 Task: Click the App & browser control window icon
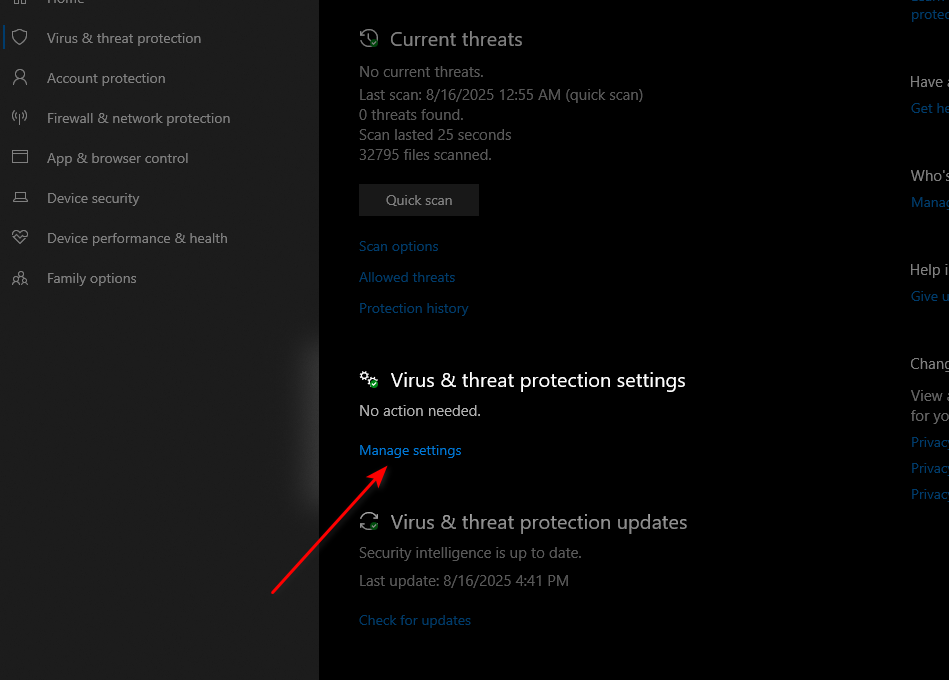pos(19,158)
